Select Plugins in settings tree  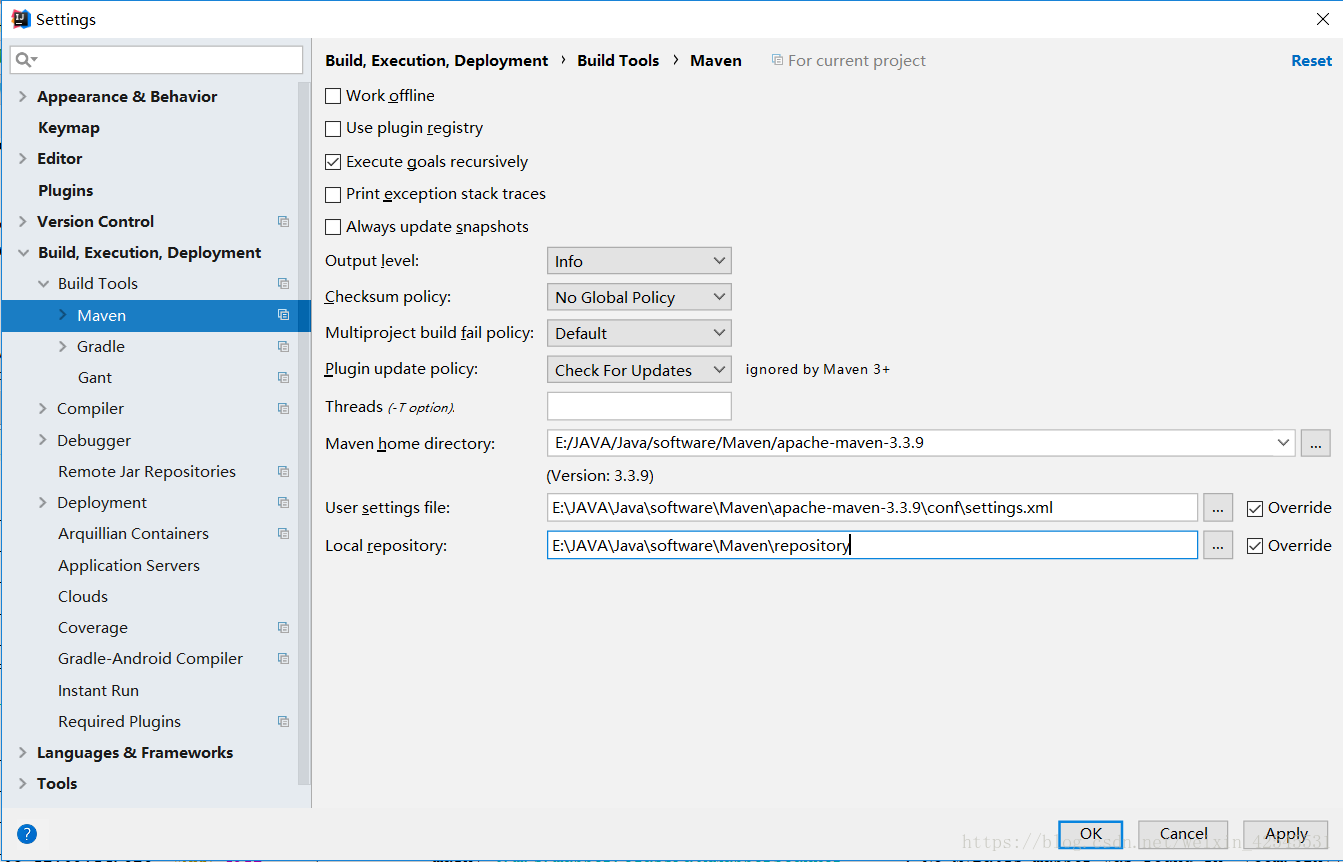click(x=66, y=190)
